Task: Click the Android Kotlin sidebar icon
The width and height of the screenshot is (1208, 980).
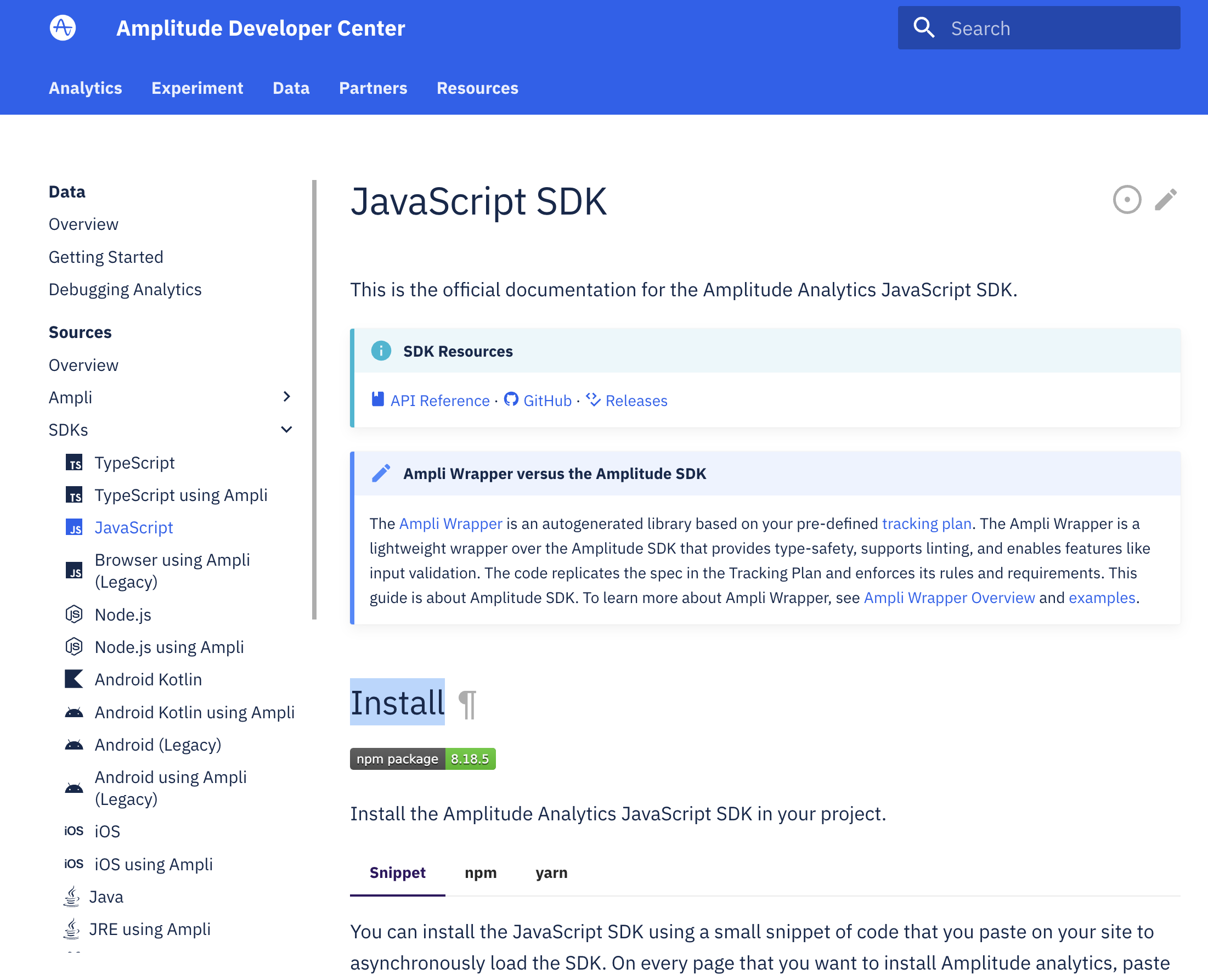Action: click(x=74, y=679)
